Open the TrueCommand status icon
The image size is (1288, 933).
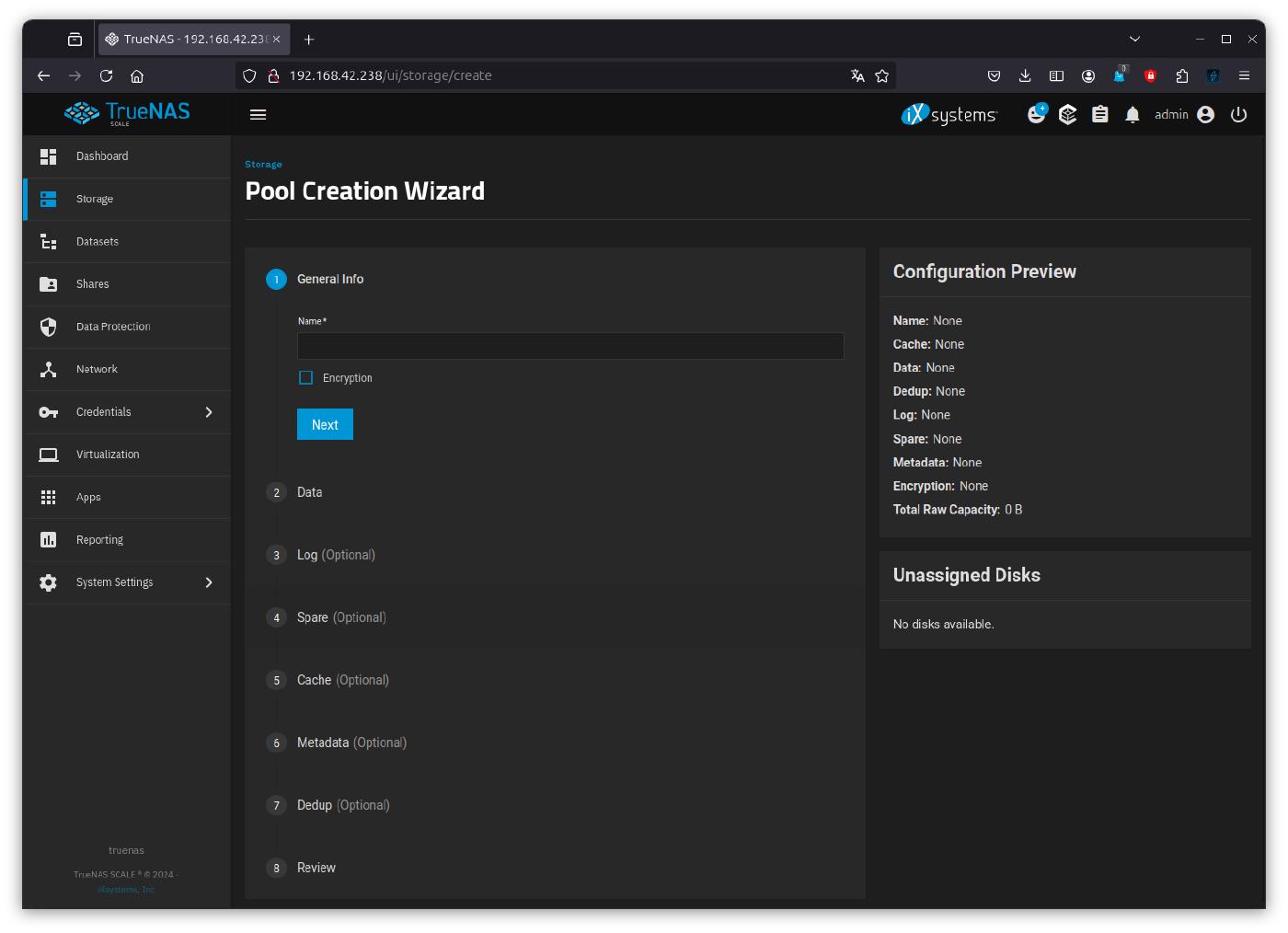tap(1067, 115)
